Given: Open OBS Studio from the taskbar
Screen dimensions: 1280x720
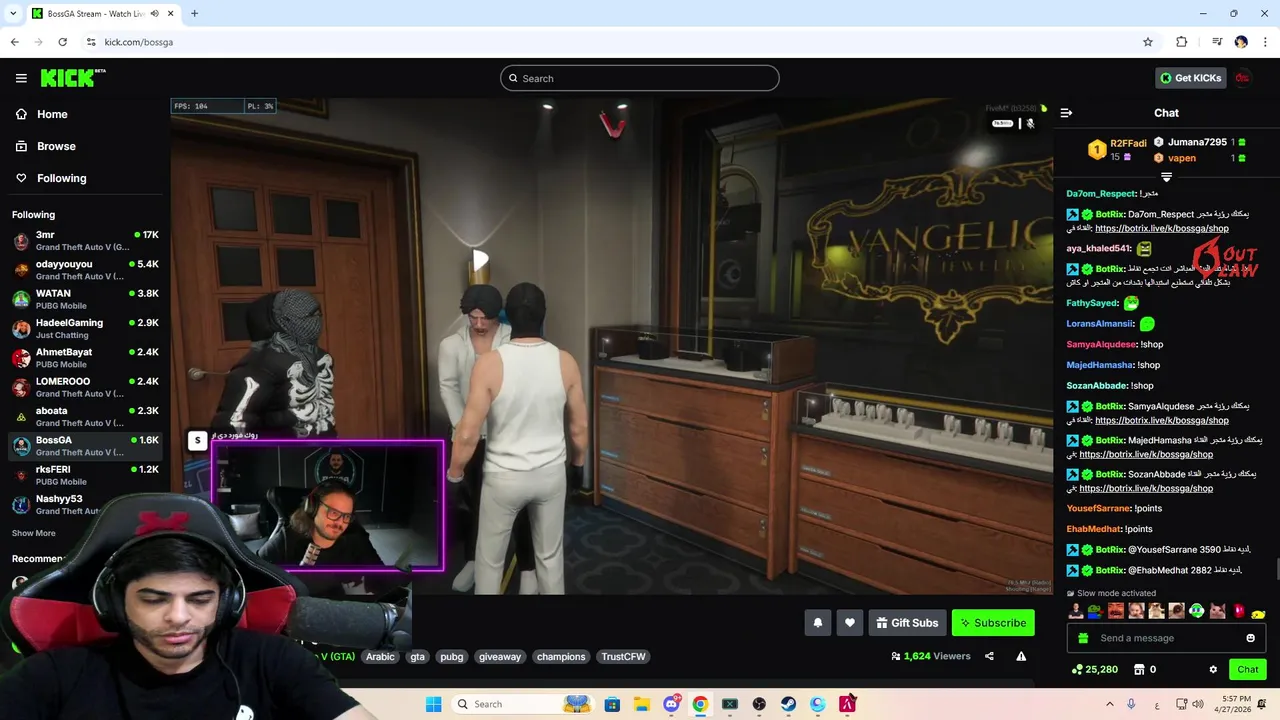Looking at the screenshot, I should (x=759, y=704).
